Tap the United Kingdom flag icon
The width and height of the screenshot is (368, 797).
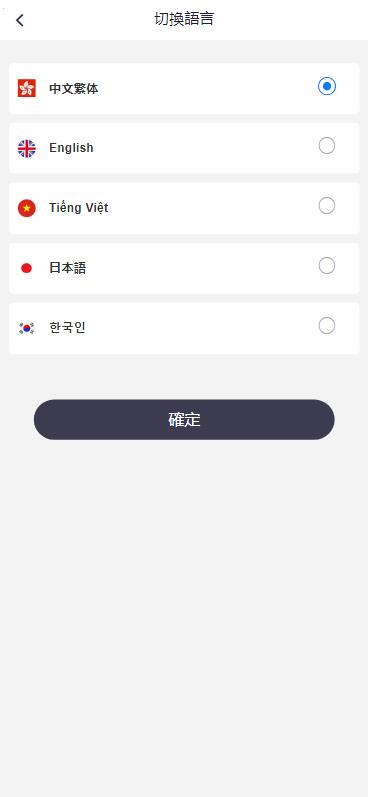pyautogui.click(x=26, y=148)
